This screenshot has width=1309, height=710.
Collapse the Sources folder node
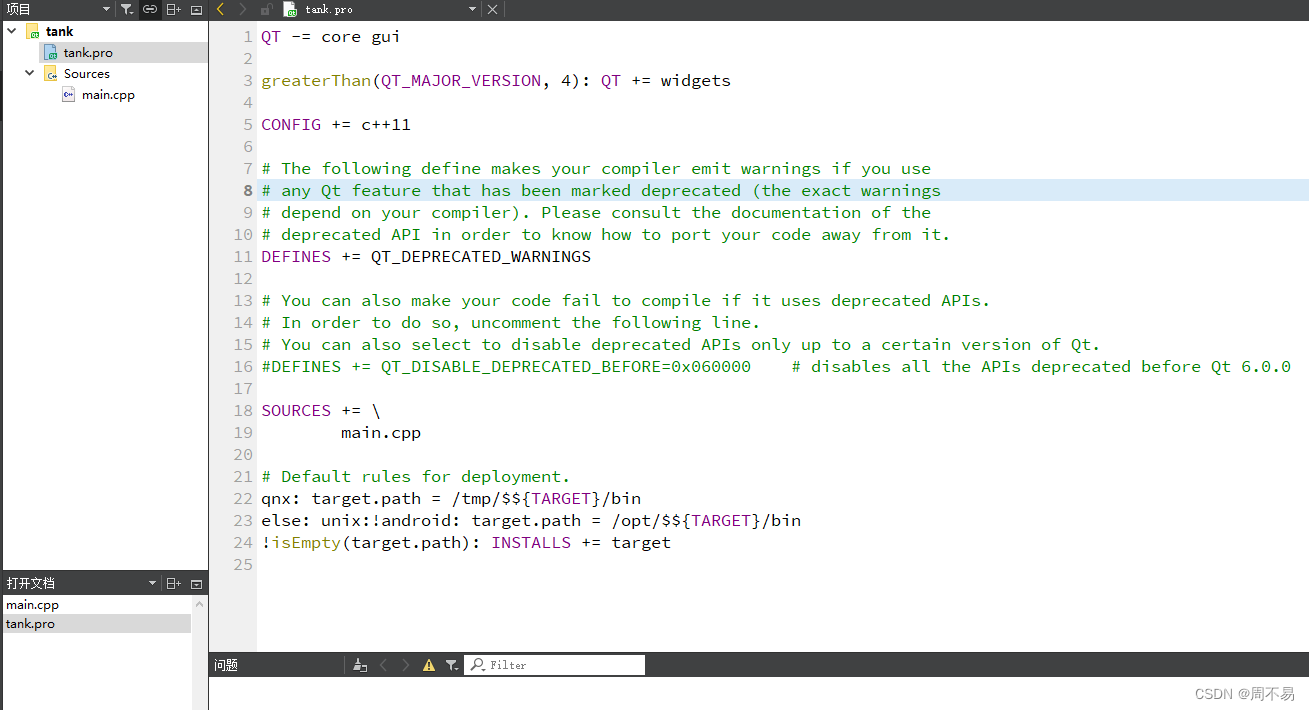coord(30,73)
